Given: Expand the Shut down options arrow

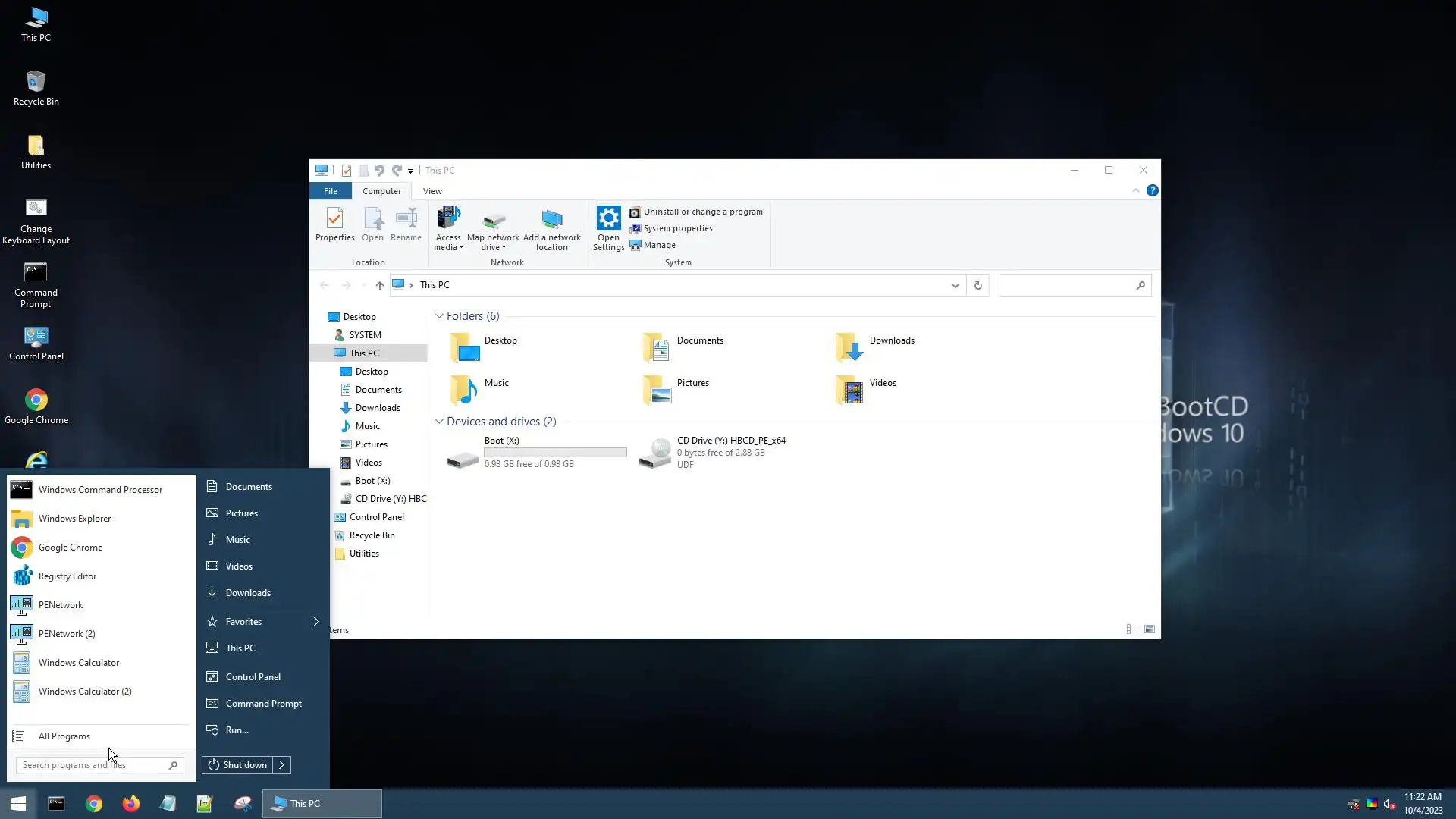Looking at the screenshot, I should tap(281, 765).
